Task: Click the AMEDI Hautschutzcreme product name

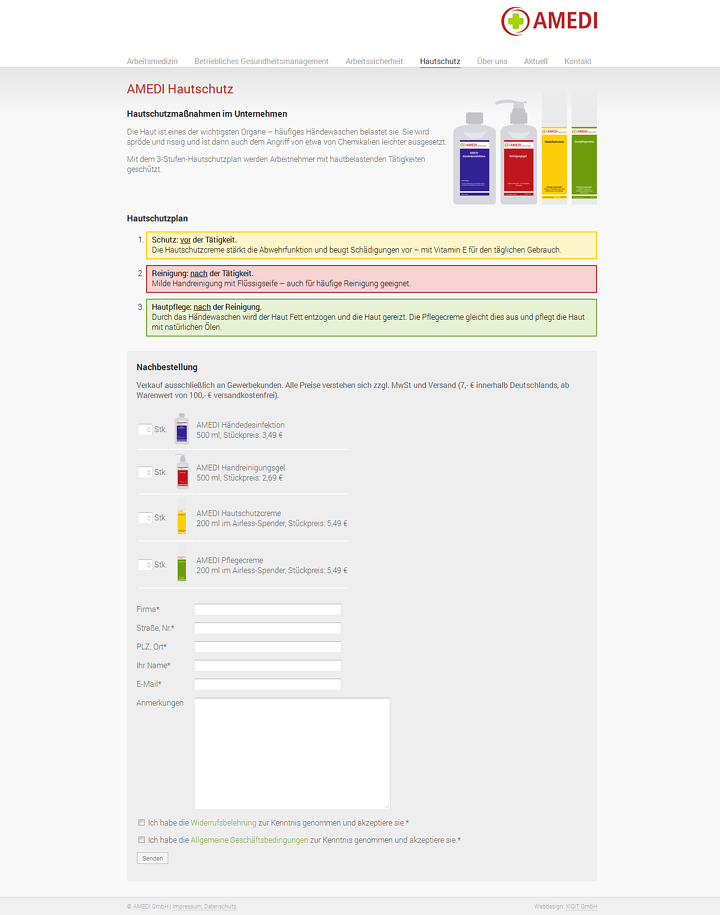Action: [x=239, y=513]
